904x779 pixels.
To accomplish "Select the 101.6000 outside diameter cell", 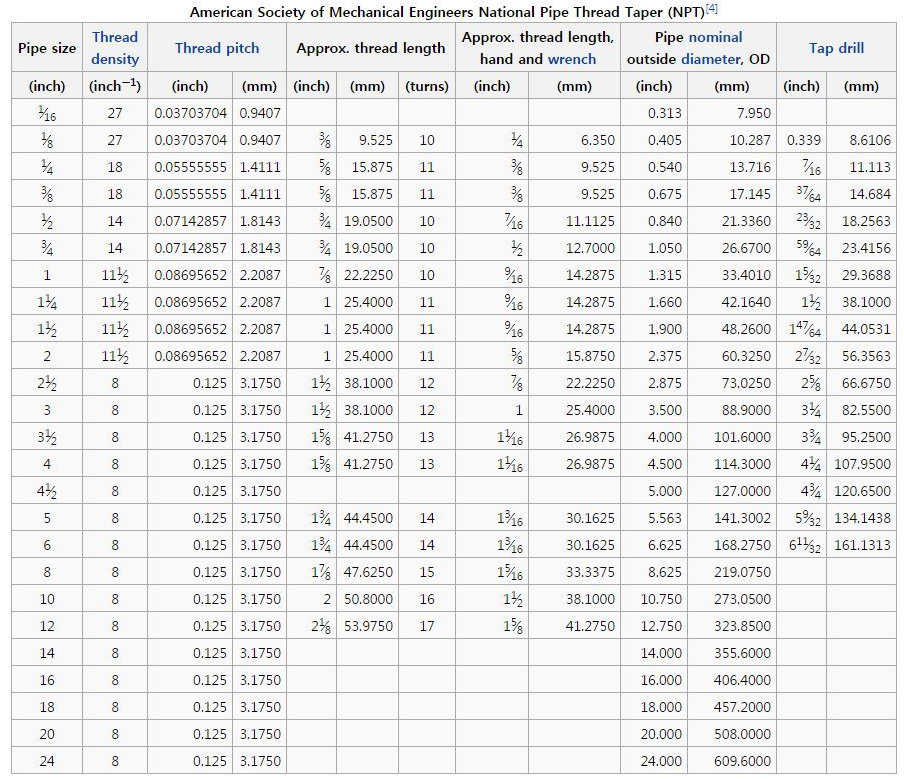I will pos(732,437).
